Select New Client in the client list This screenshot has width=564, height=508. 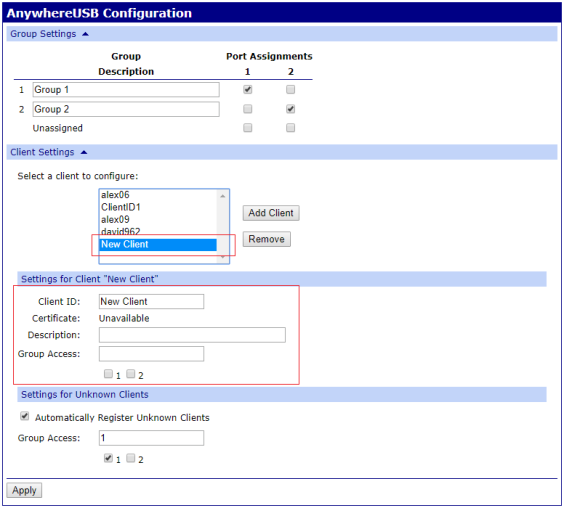point(158,245)
